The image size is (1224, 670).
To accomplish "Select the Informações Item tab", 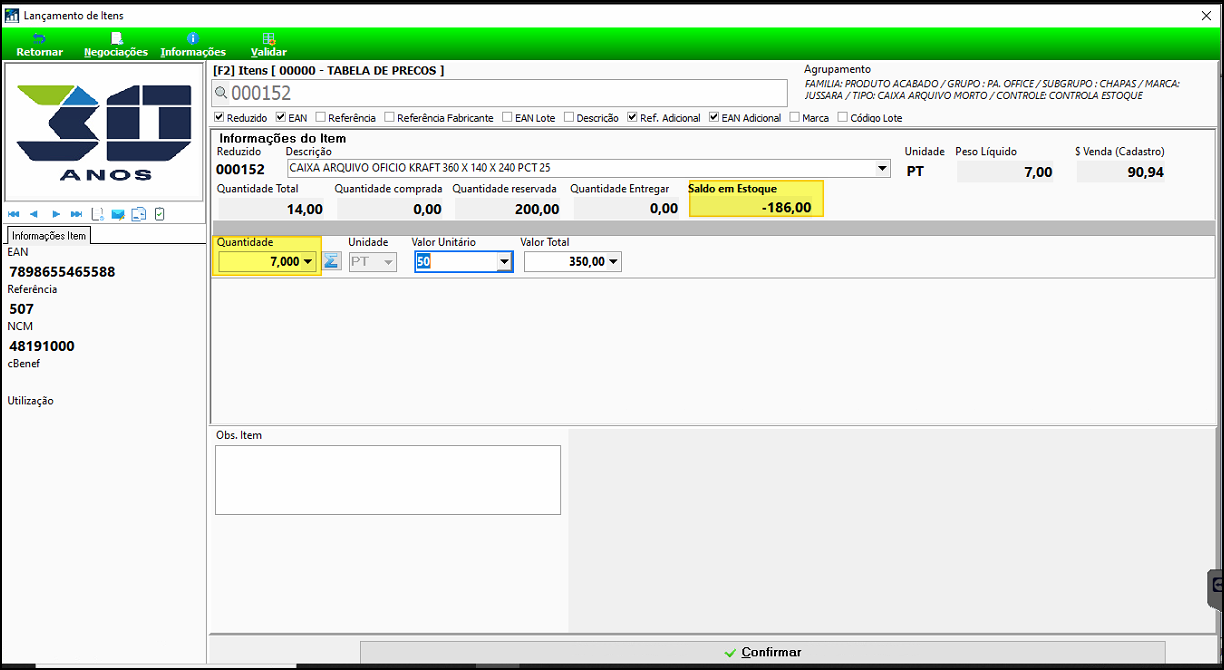I will click(x=49, y=236).
